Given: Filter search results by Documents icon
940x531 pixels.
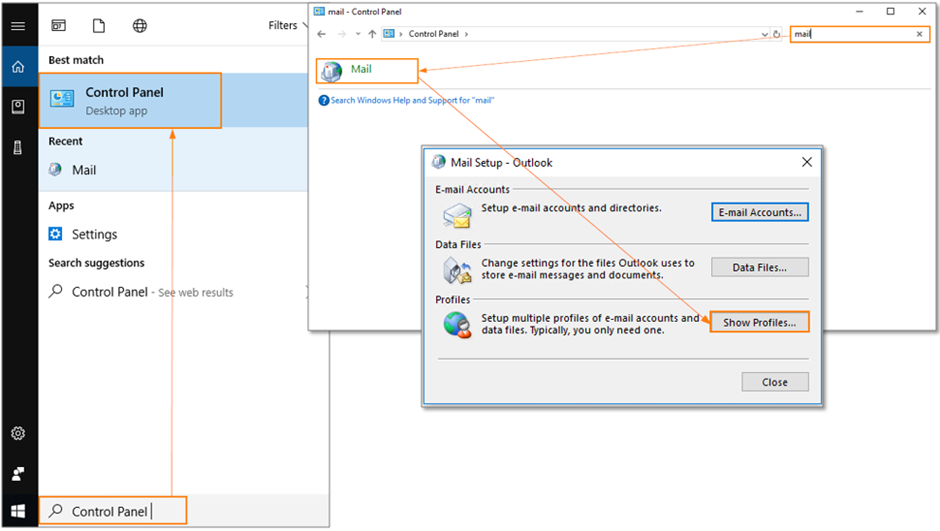Looking at the screenshot, I should (x=99, y=26).
